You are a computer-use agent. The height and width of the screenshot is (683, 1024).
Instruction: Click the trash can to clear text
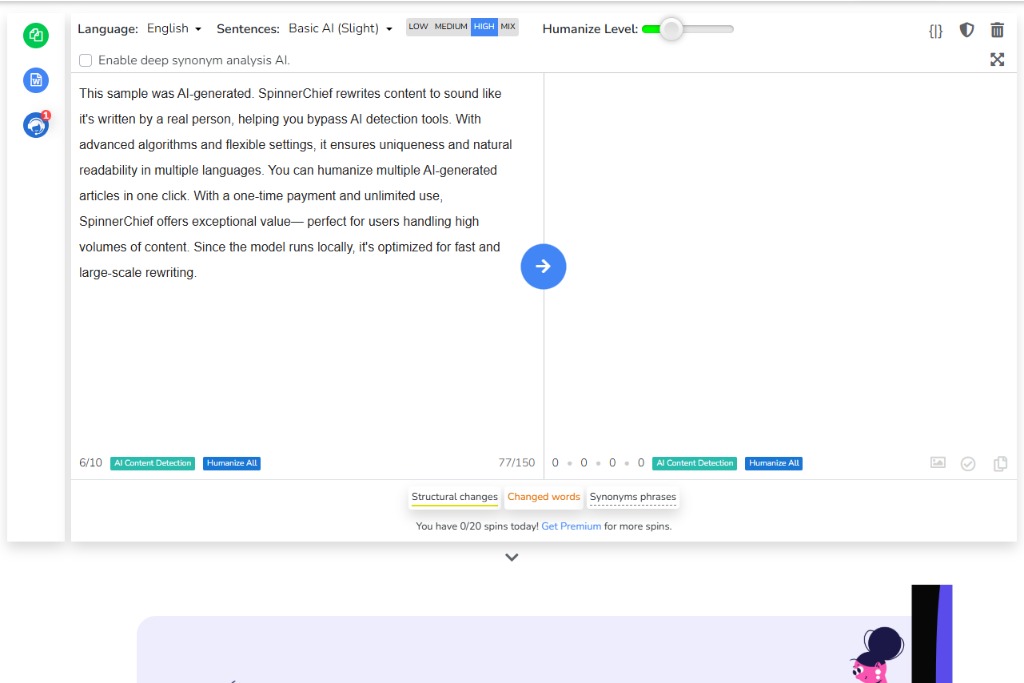[x=997, y=30]
